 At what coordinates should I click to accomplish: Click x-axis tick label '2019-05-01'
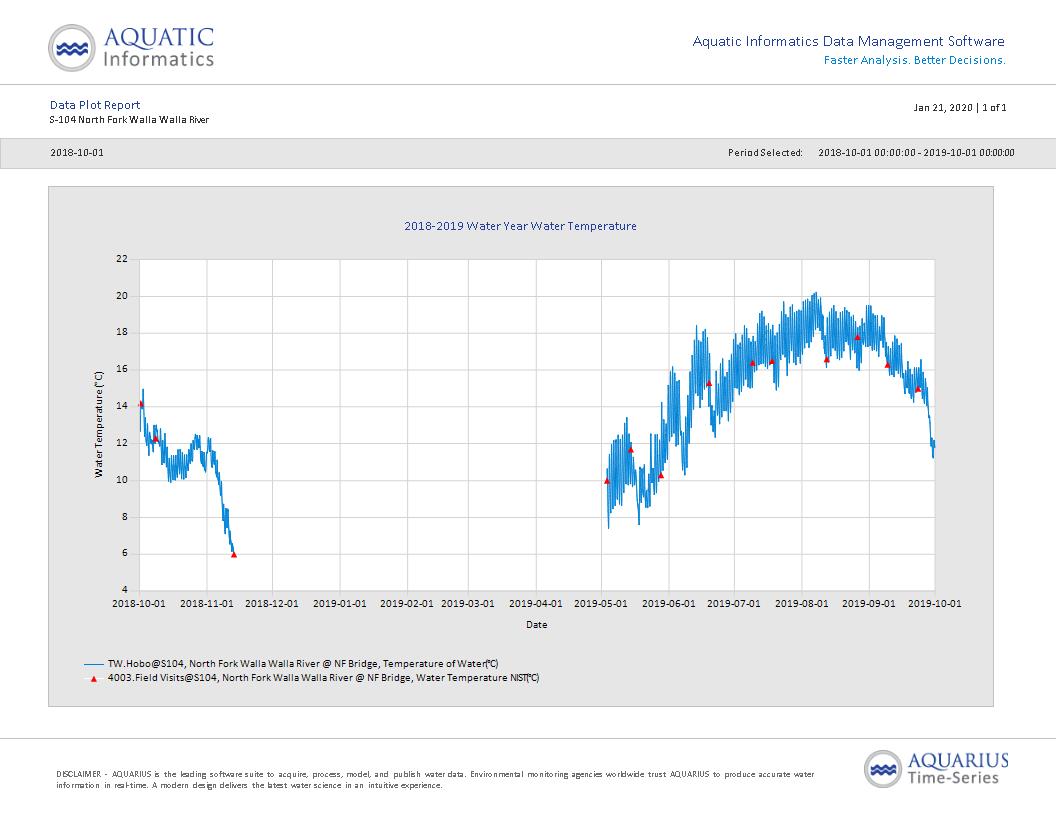[601, 603]
